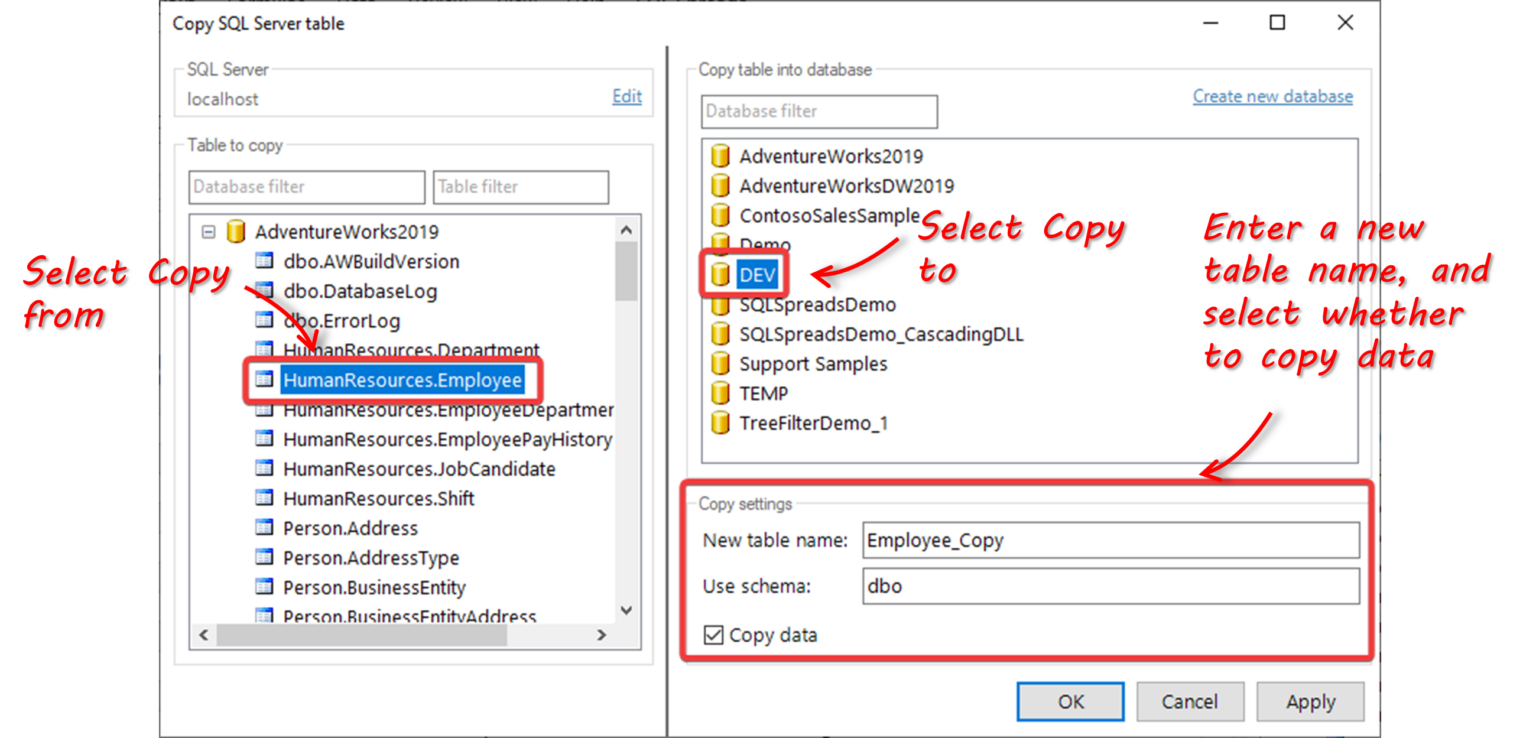The height and width of the screenshot is (738, 1536).
Task: Click the AdventureWorksDW2019 database icon
Action: [x=720, y=186]
